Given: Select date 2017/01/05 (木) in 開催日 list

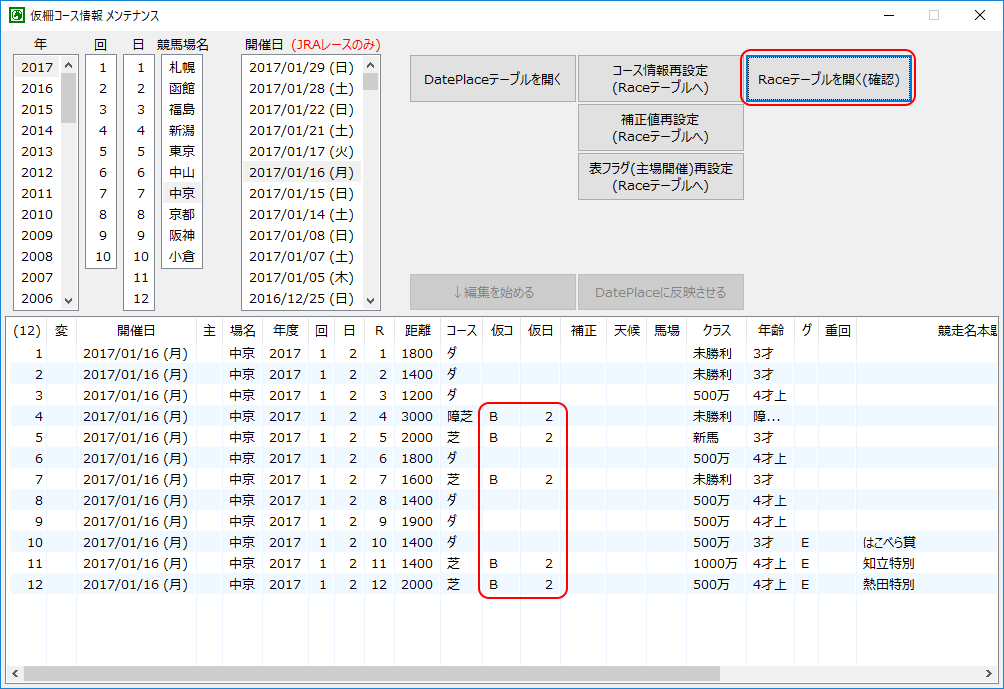Looking at the screenshot, I should [302, 277].
